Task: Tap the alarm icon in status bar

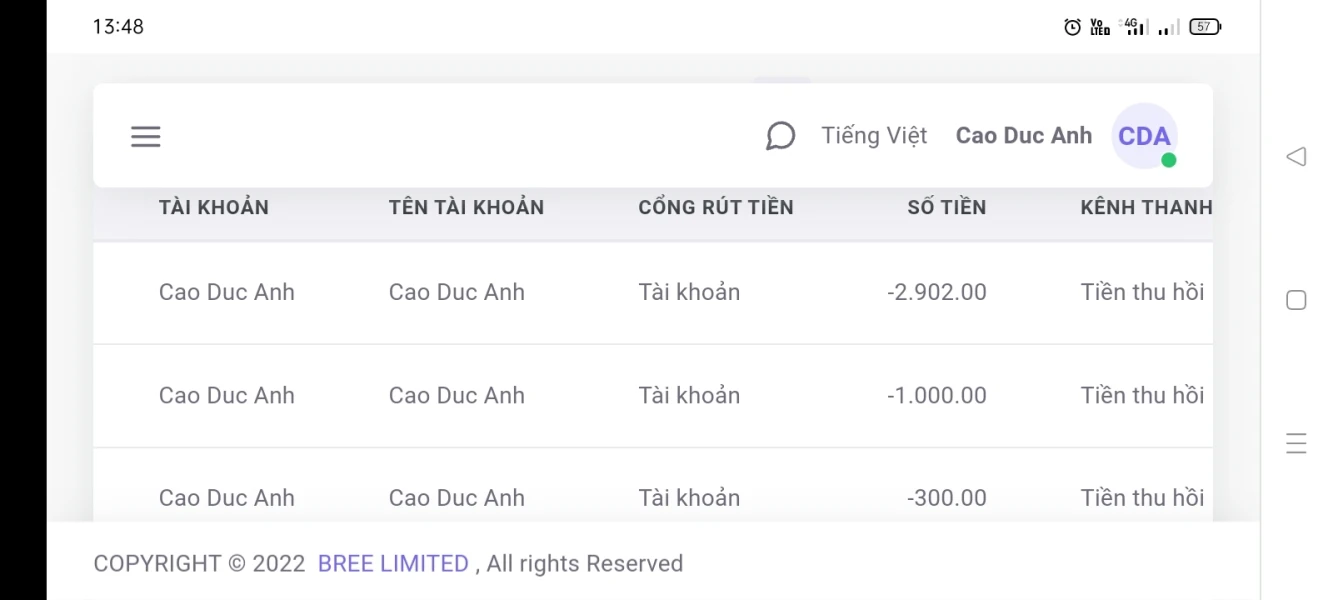Action: coord(1072,27)
